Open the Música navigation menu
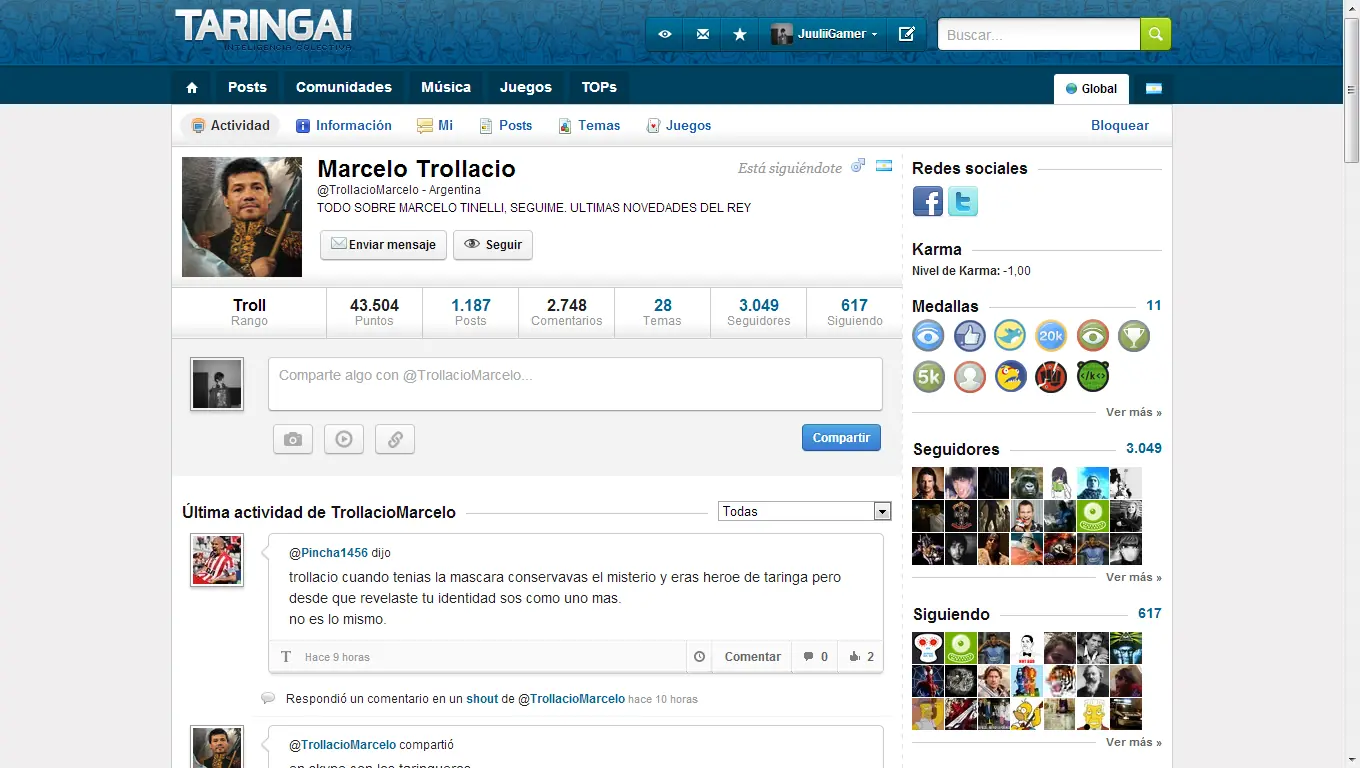Viewport: 1360px width, 768px height. click(x=446, y=87)
